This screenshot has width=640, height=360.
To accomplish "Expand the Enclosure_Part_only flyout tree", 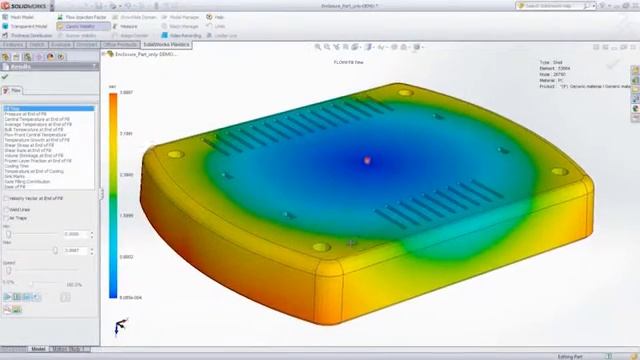I will pyautogui.click(x=104, y=54).
